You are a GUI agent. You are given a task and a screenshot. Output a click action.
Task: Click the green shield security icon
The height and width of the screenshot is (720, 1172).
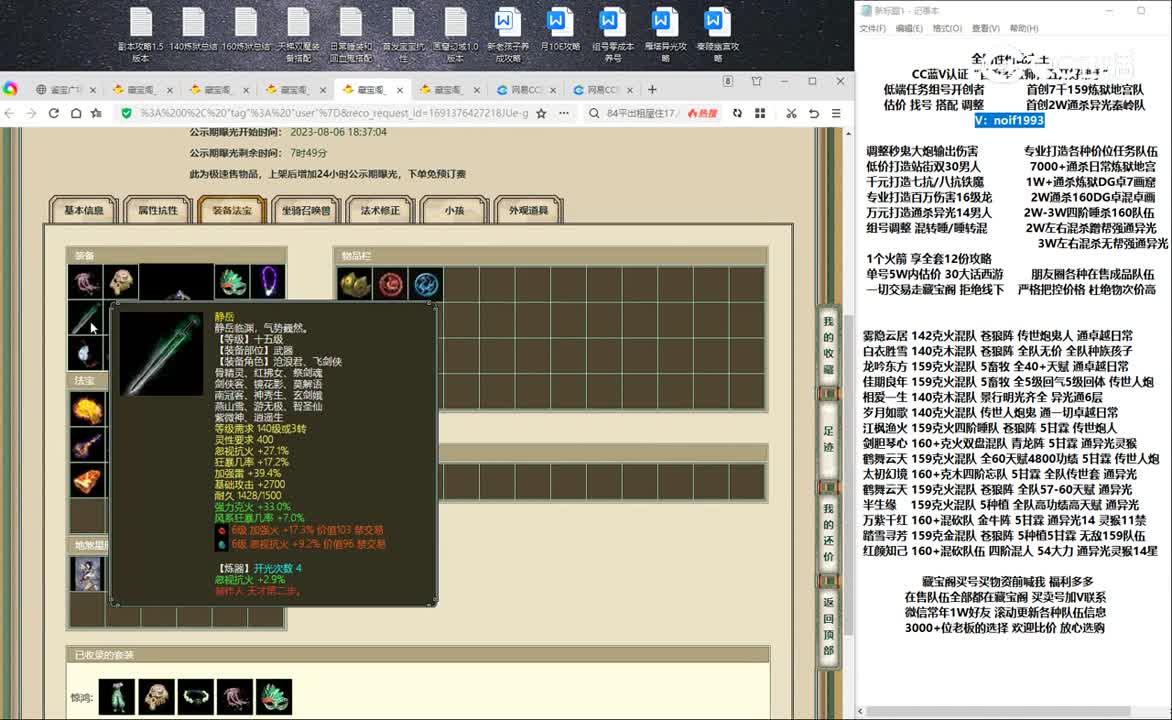[126, 114]
